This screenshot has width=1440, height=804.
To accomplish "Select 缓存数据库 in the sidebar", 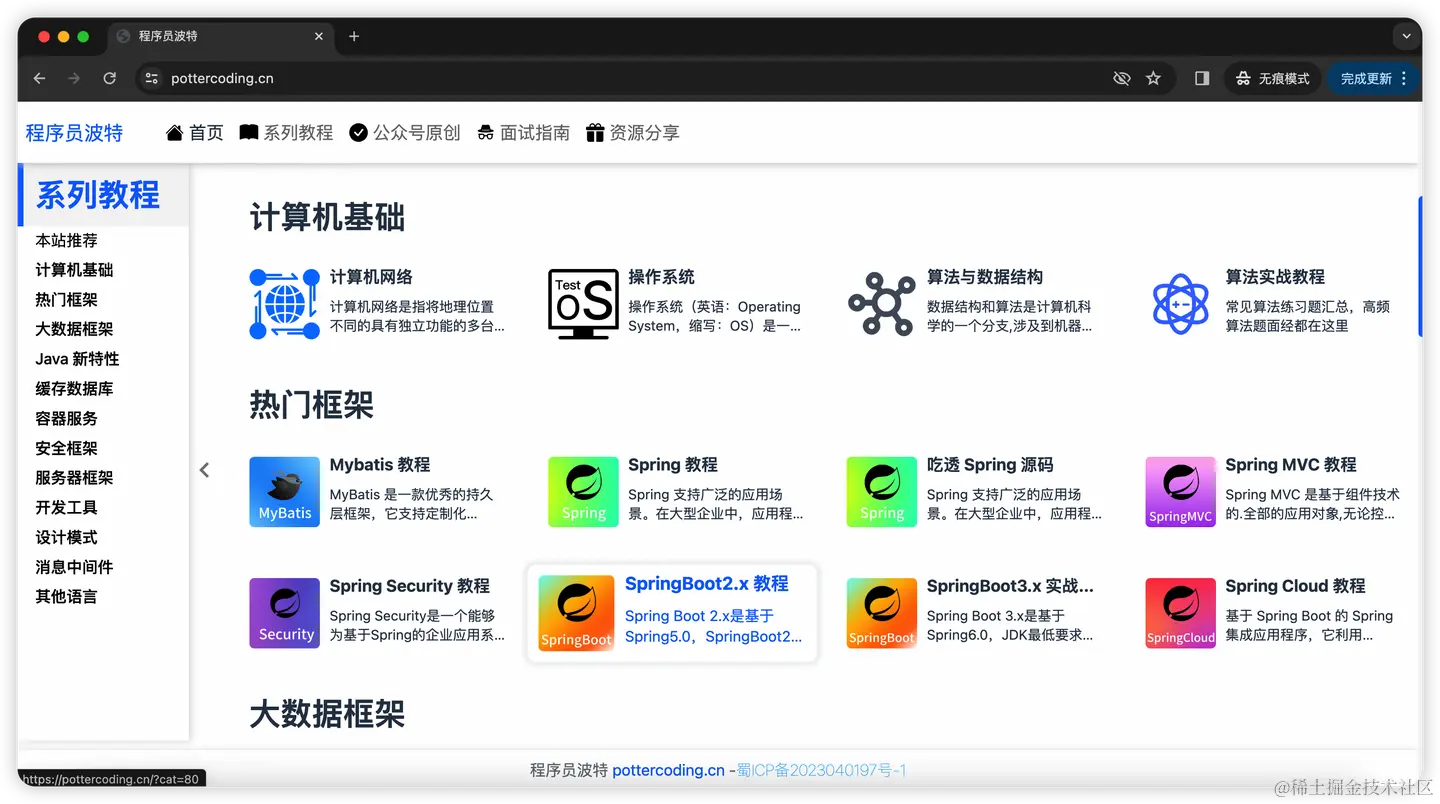I will point(74,388).
